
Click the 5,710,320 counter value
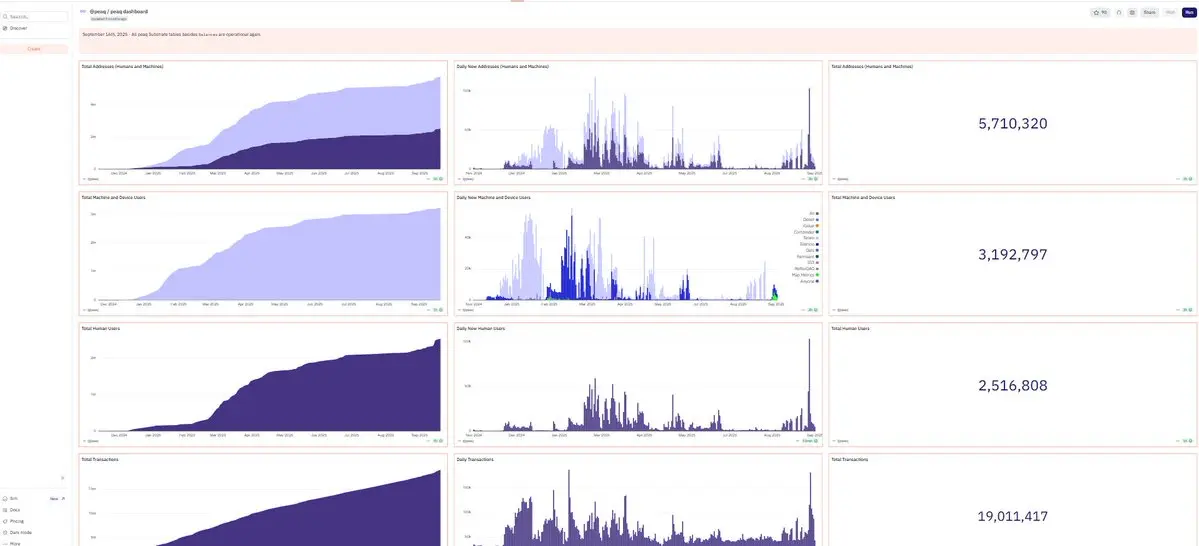click(1012, 123)
